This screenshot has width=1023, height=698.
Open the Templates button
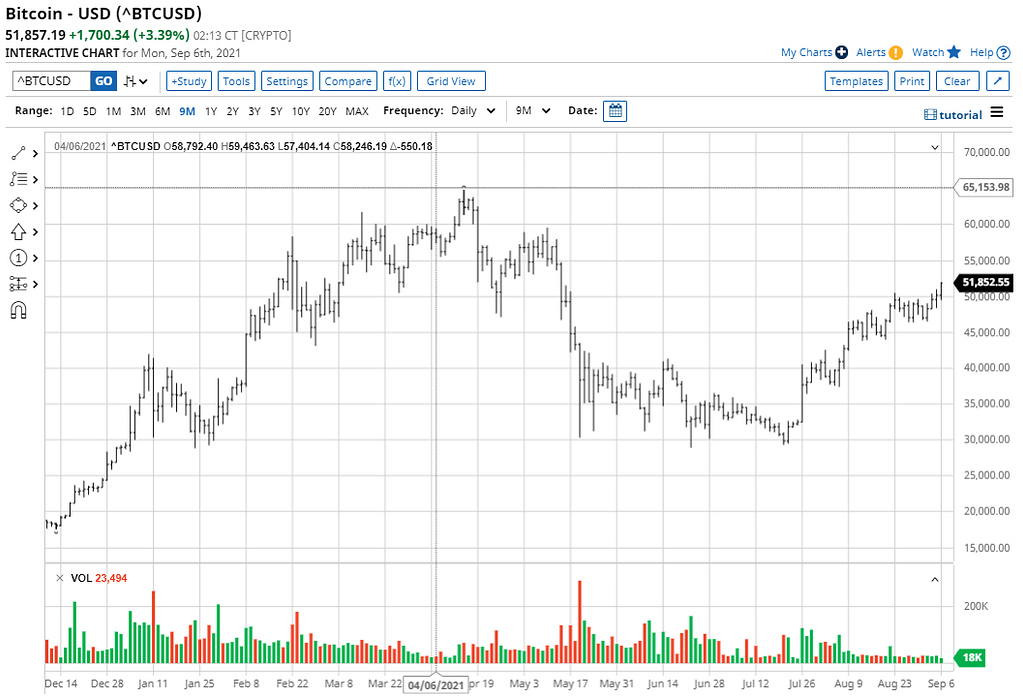(856, 81)
